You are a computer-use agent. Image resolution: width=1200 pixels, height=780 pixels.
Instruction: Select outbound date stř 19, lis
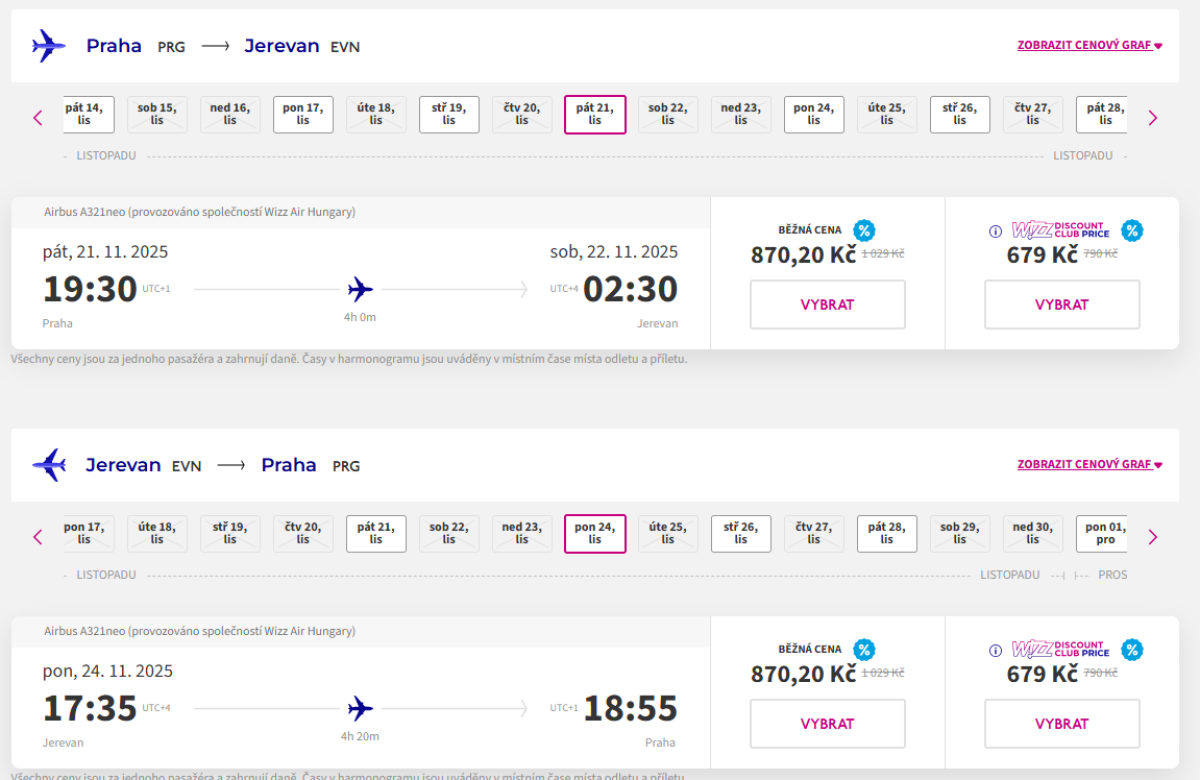[449, 115]
